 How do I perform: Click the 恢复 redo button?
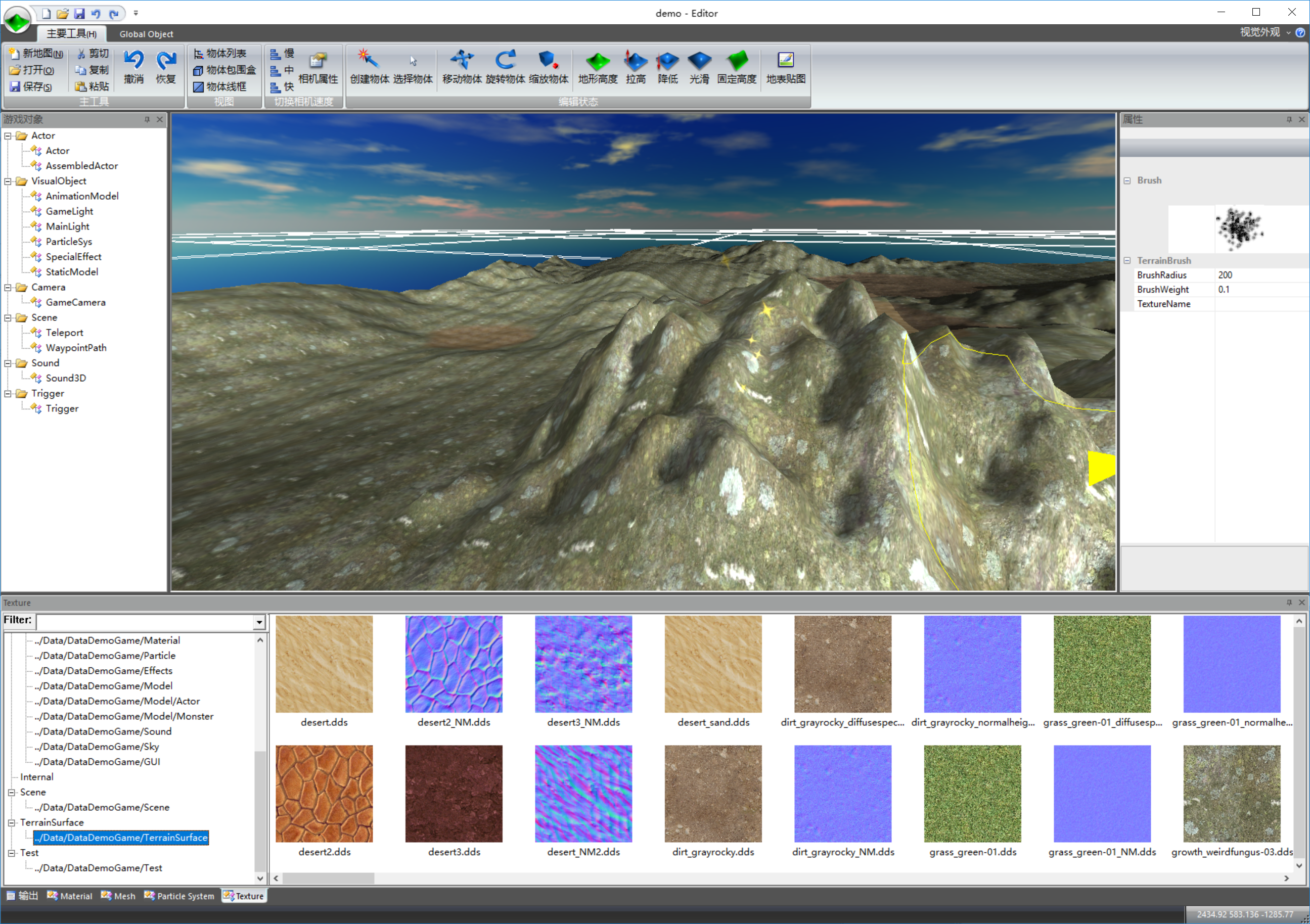point(165,67)
